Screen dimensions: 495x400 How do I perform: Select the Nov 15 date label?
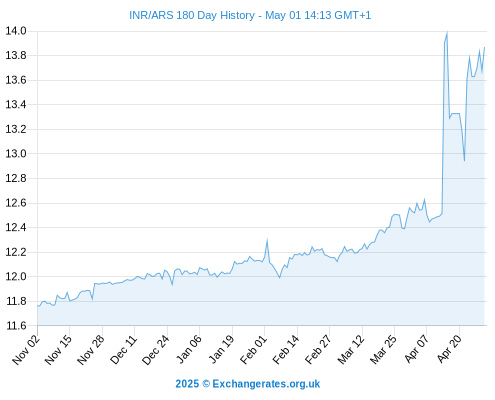tap(58, 350)
